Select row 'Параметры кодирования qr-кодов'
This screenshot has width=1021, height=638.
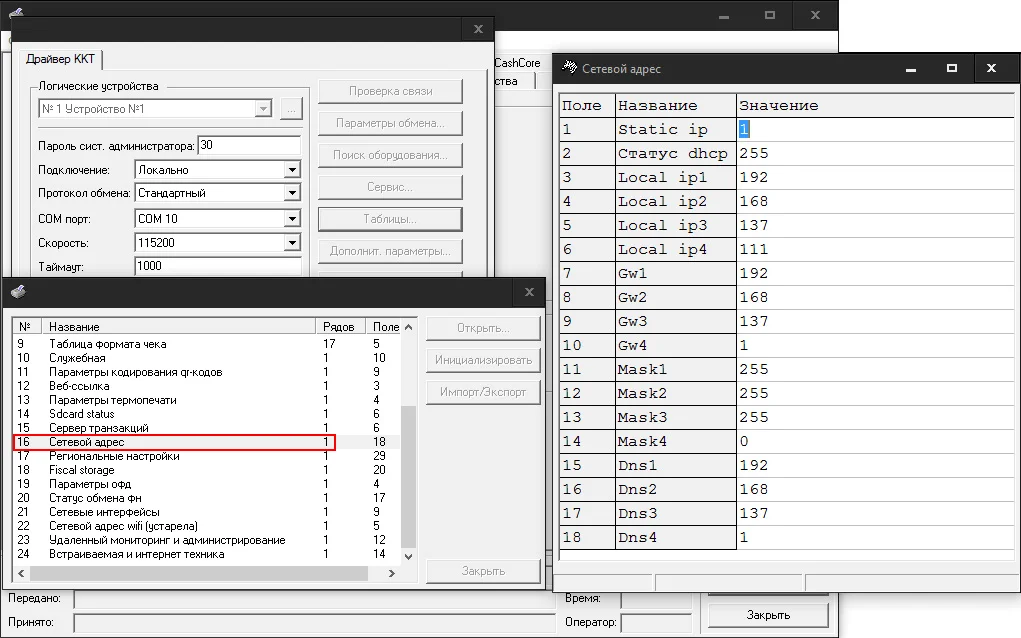206,372
